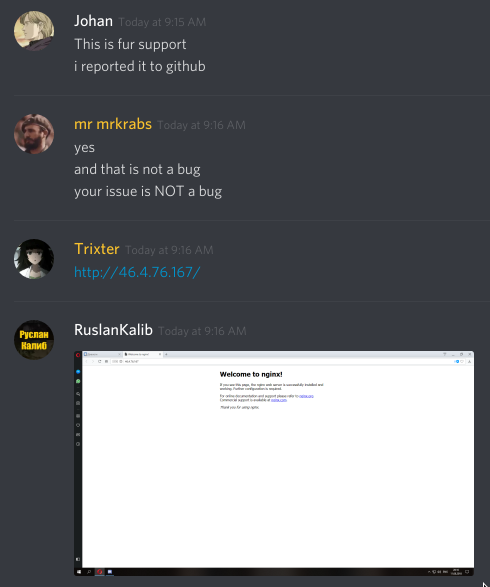Select the Johan username
This screenshot has height=587, width=490.
(93, 21)
